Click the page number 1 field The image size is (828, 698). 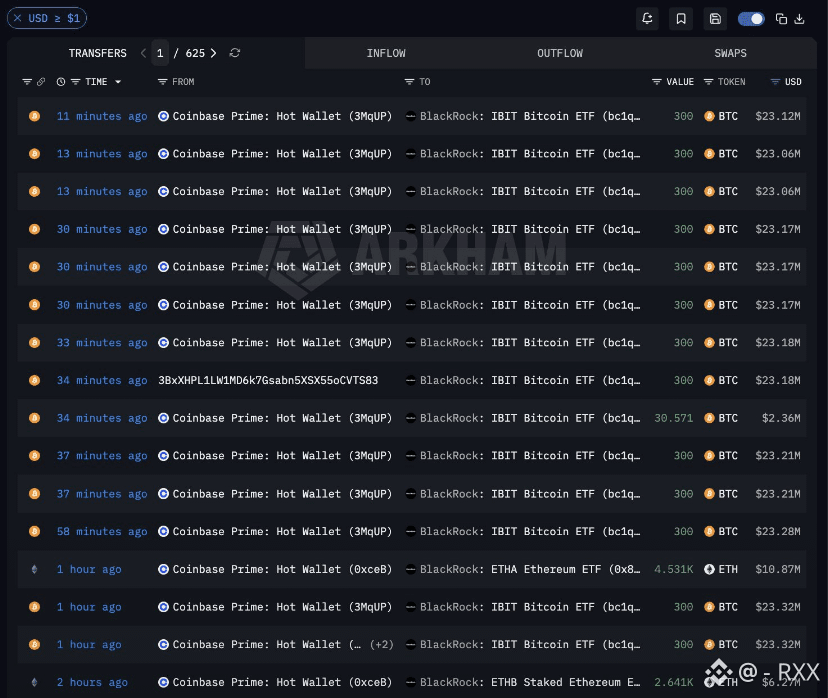[160, 53]
